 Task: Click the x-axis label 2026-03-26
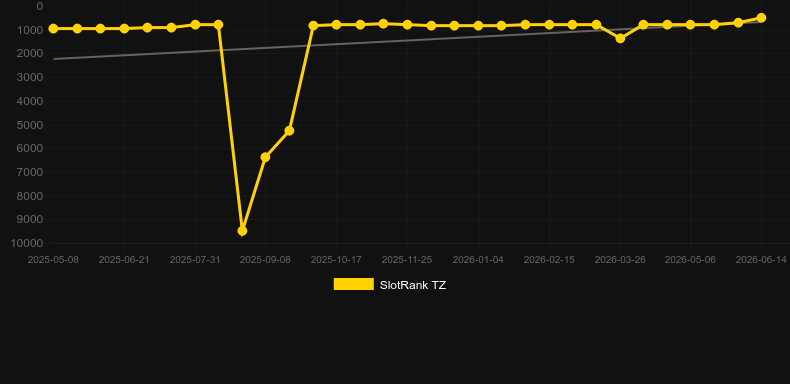tap(620, 260)
